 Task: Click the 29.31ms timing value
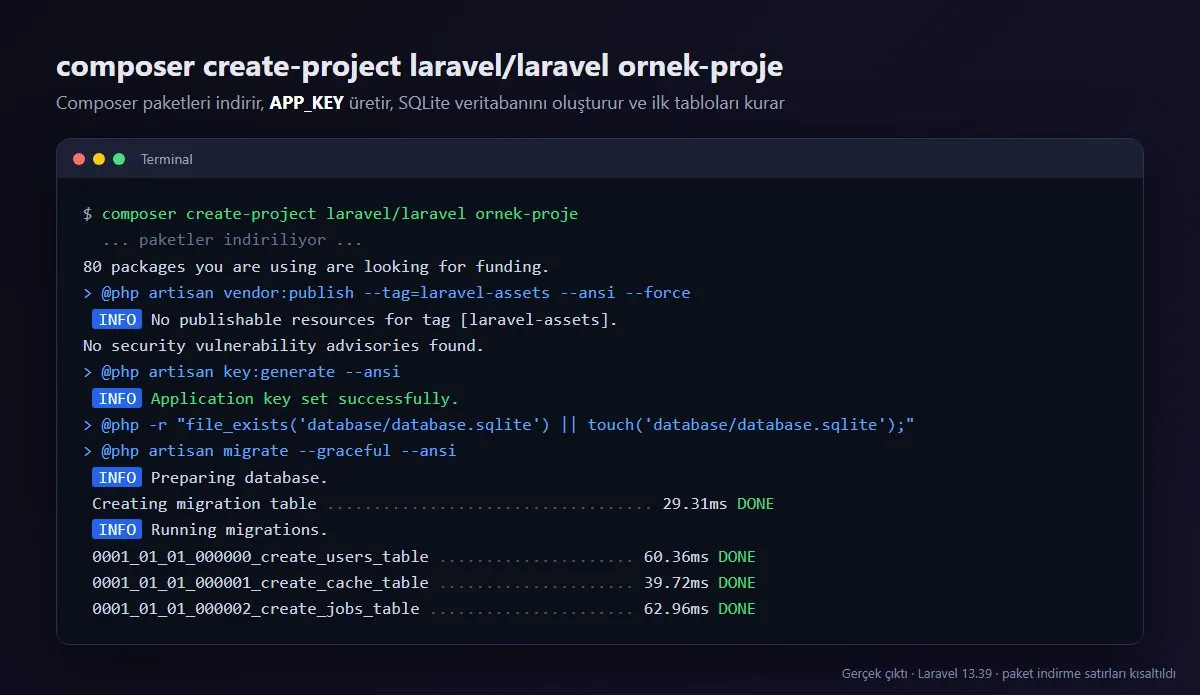pyautogui.click(x=695, y=504)
